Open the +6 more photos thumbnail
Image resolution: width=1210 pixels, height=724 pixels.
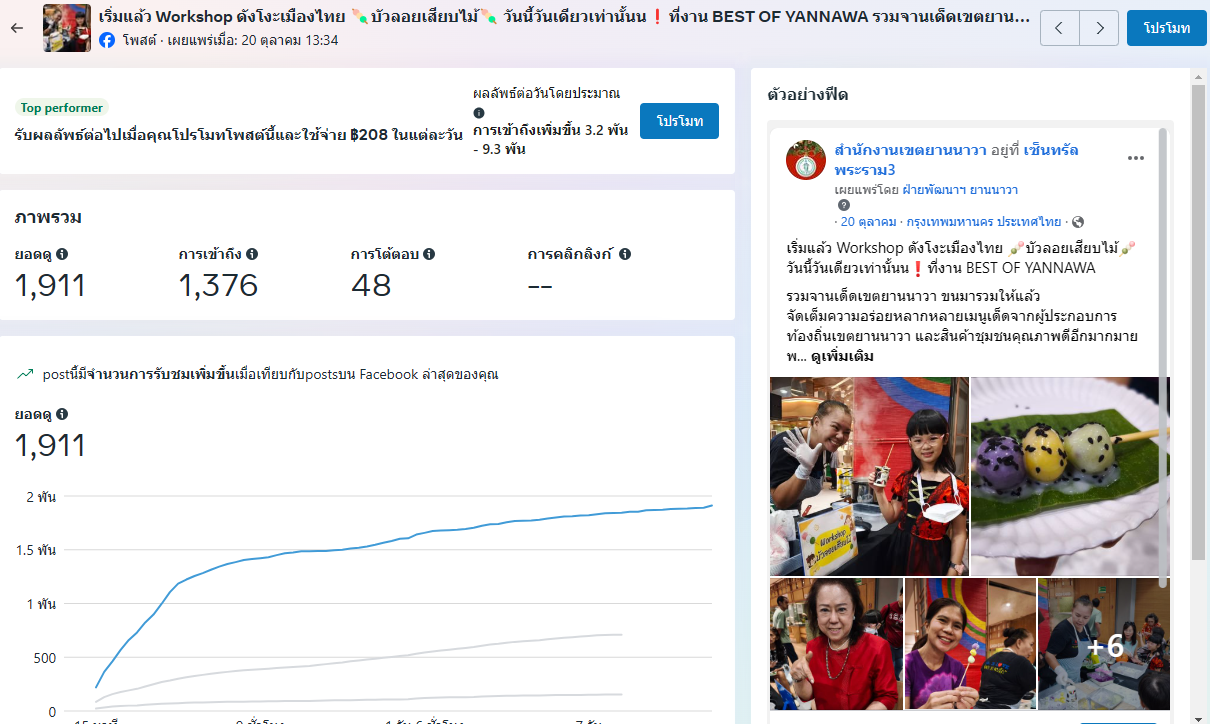click(x=1104, y=644)
